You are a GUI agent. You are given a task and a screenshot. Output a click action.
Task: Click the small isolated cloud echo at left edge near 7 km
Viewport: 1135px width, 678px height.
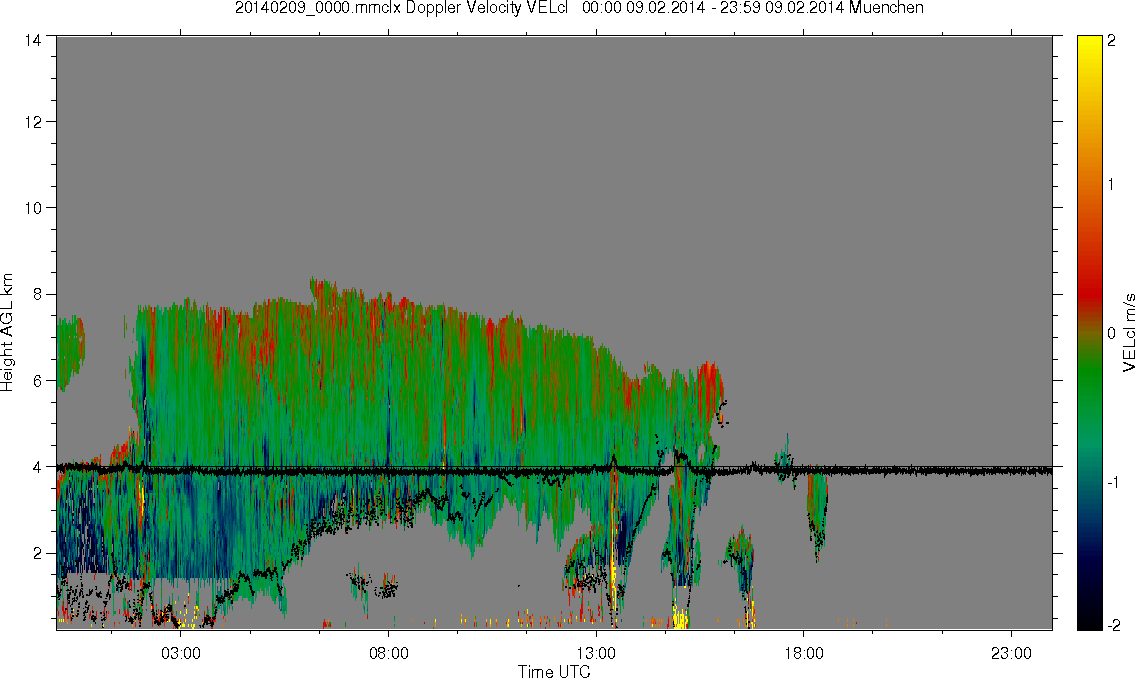(x=70, y=352)
